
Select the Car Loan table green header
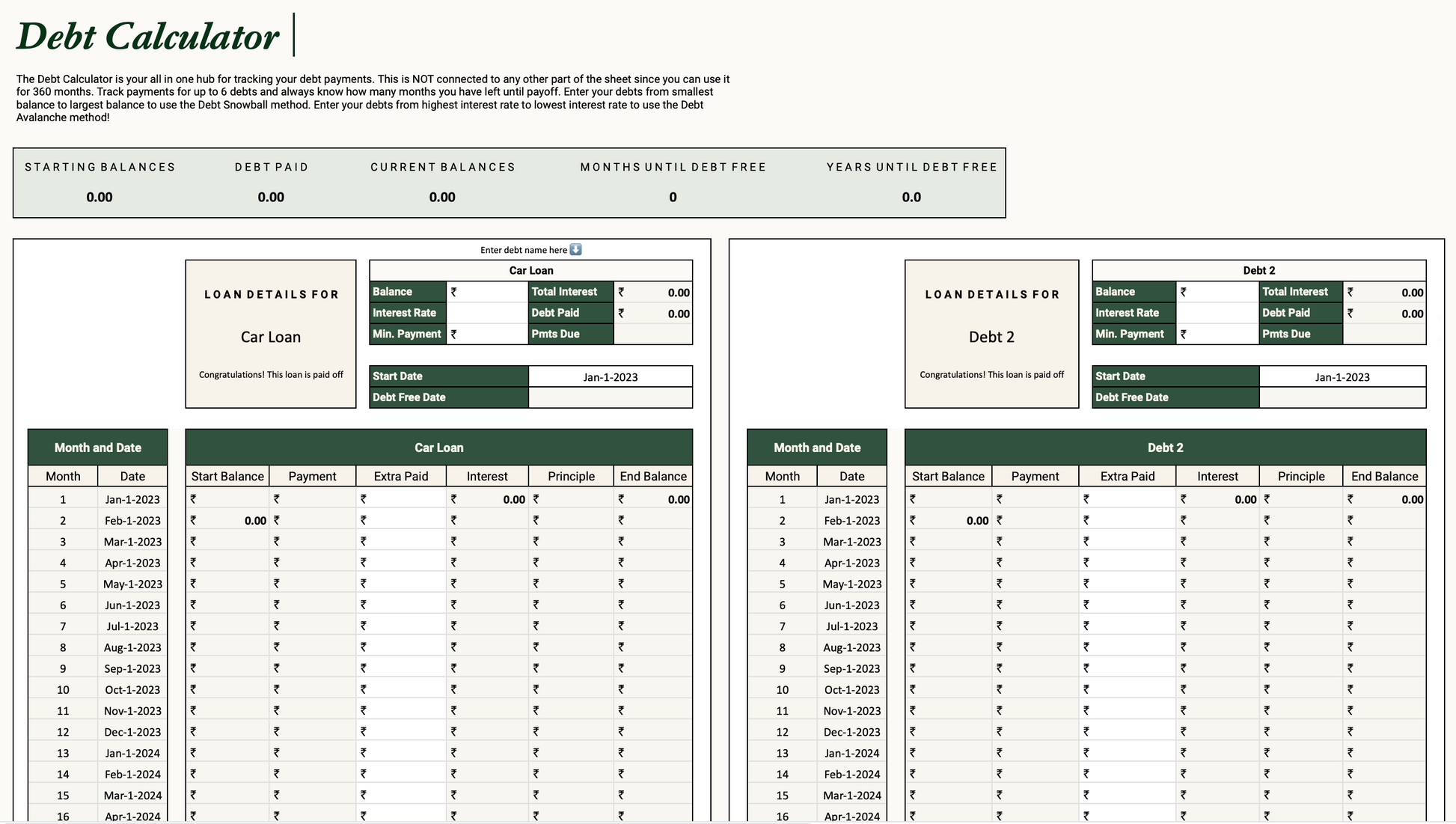tap(438, 448)
